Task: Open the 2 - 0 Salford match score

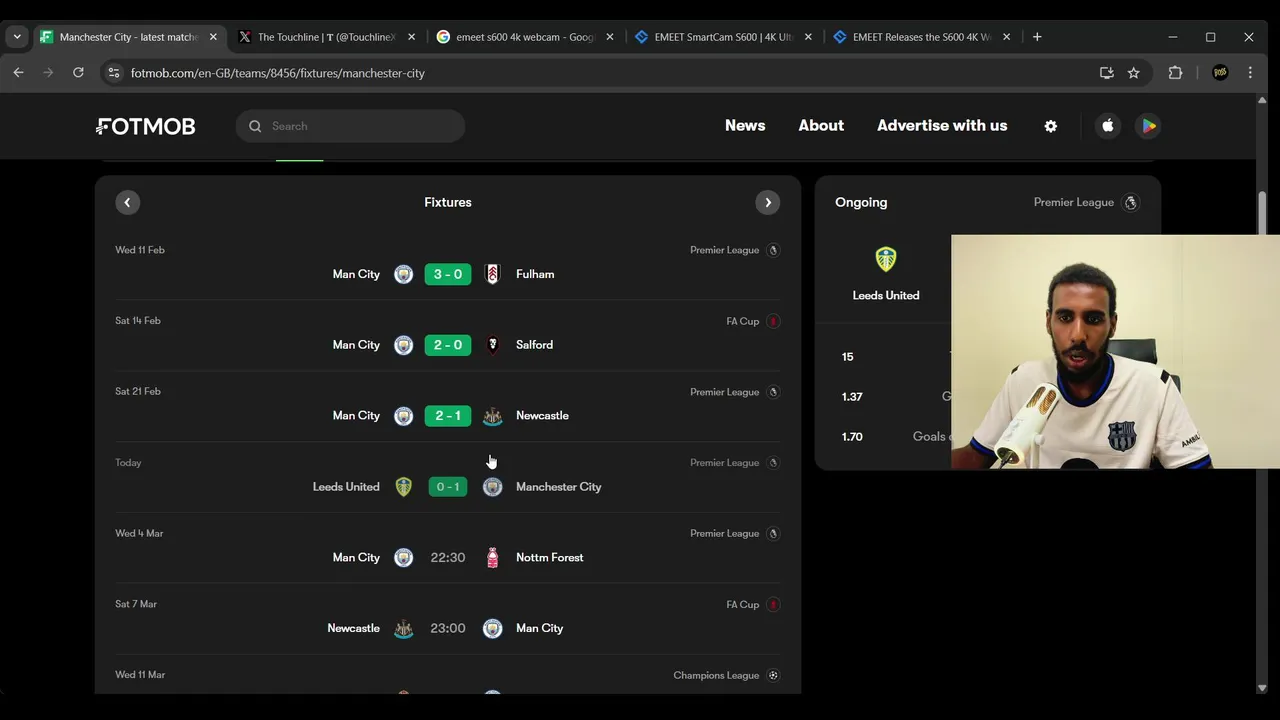Action: [x=448, y=345]
